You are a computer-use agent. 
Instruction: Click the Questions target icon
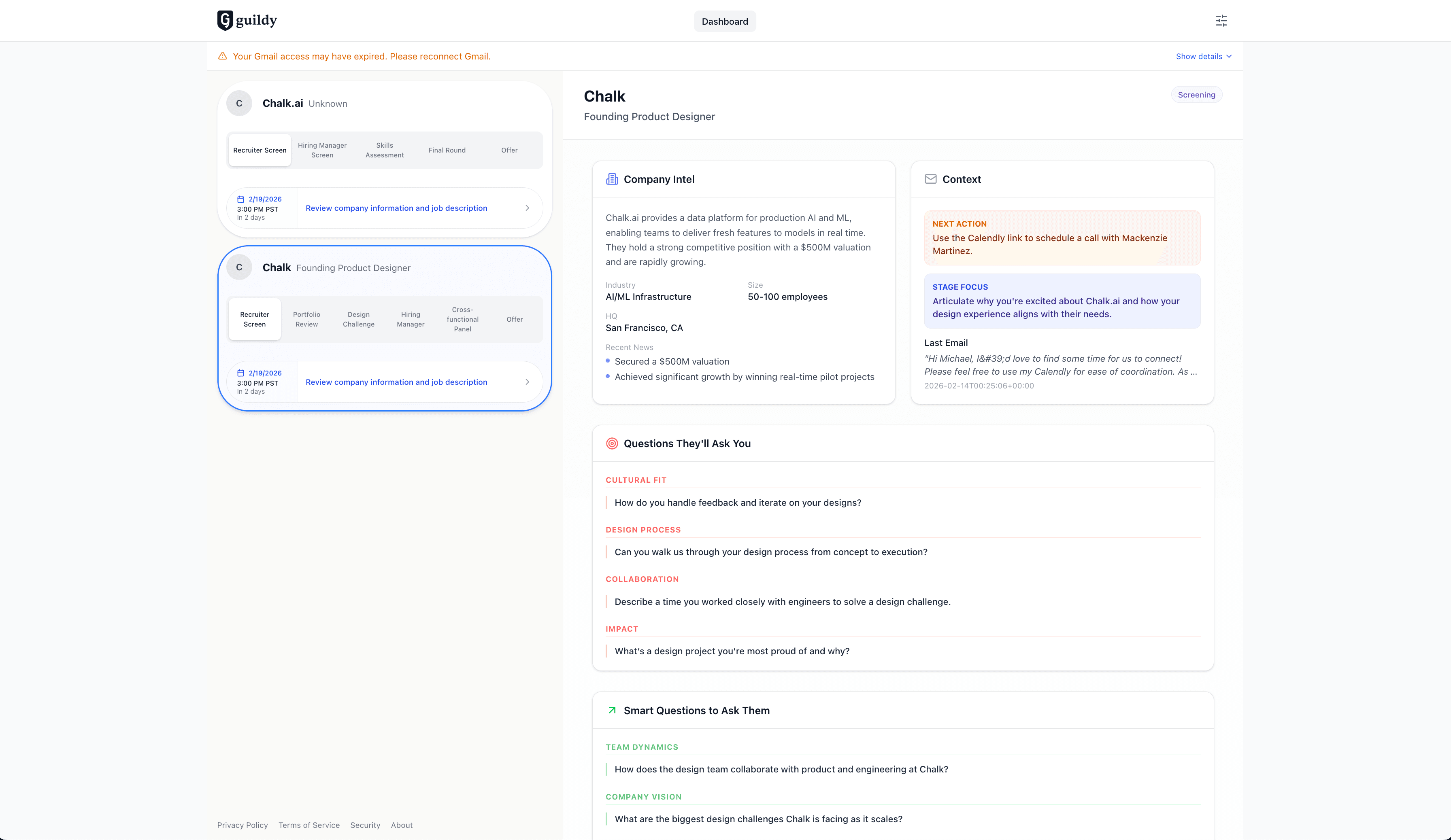pyautogui.click(x=611, y=443)
